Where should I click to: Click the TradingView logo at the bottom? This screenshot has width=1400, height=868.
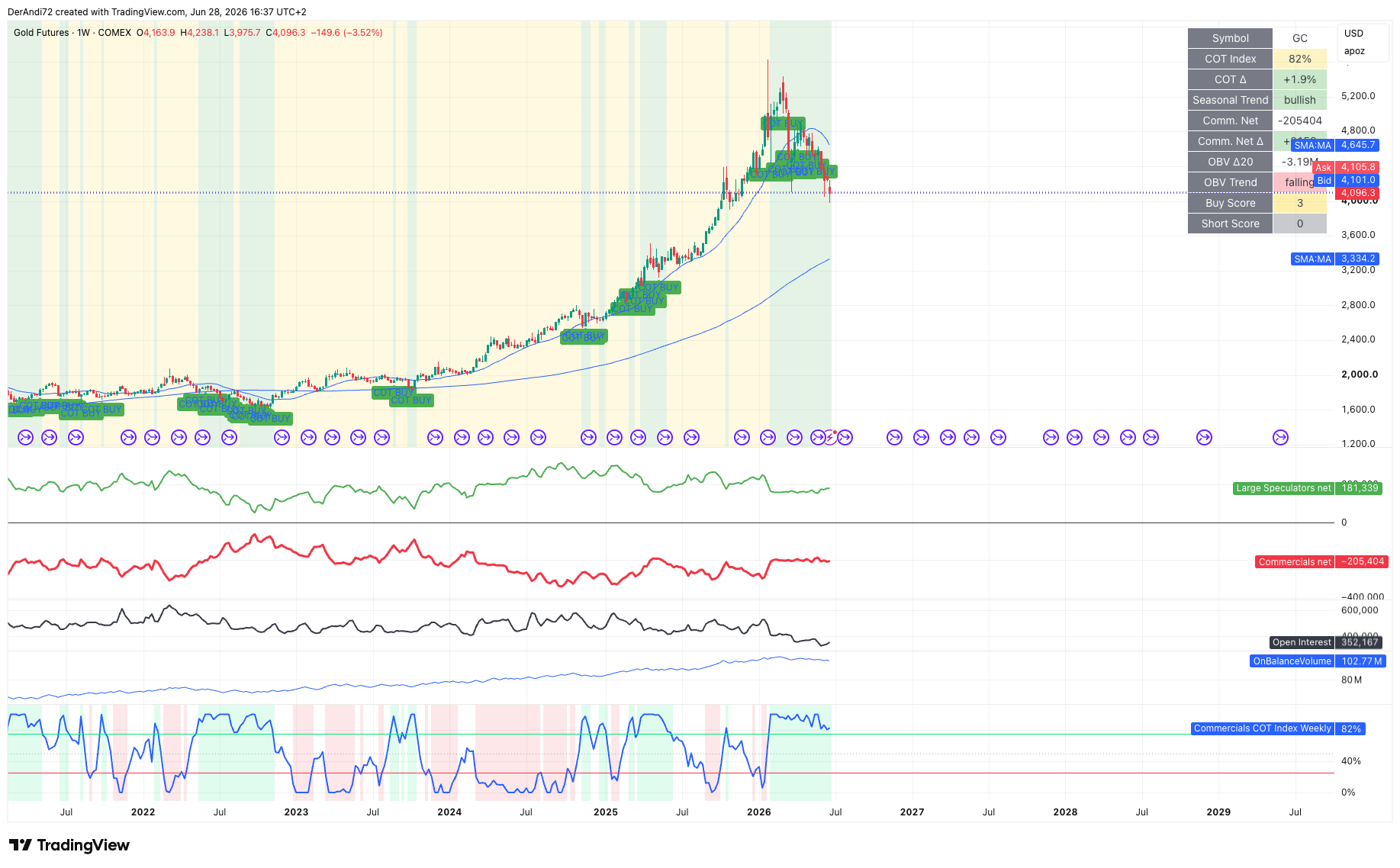[69, 845]
